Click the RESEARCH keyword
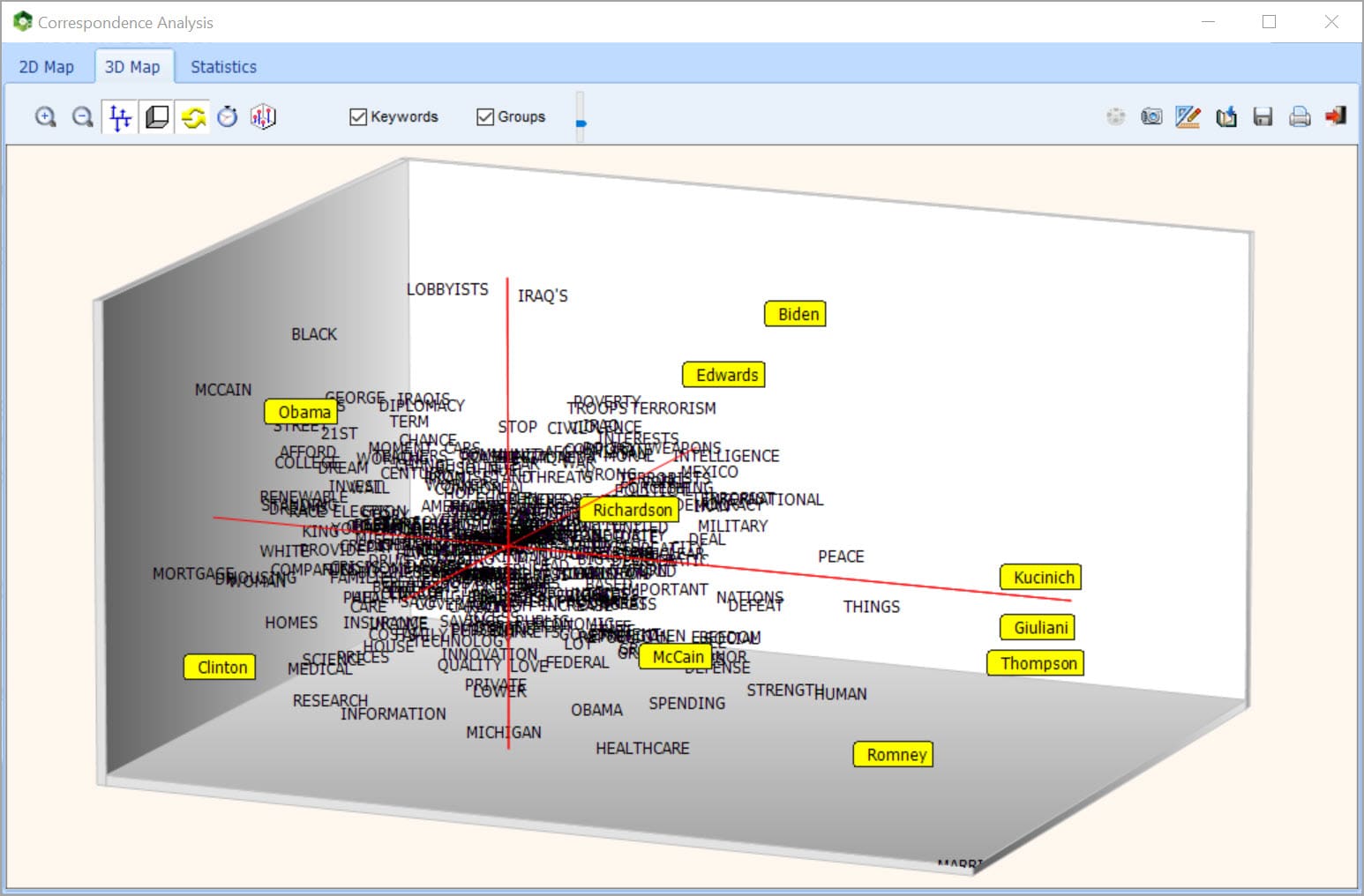1364x896 pixels. point(330,701)
